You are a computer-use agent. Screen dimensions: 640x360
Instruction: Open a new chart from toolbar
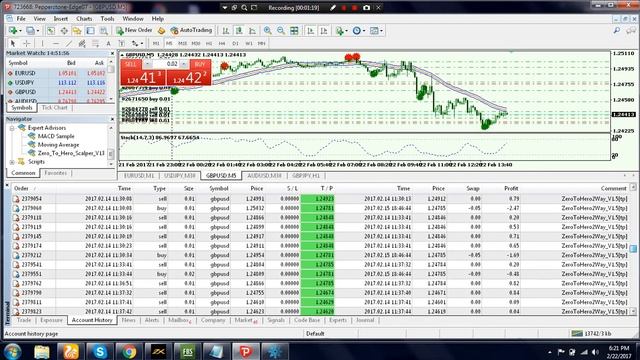tap(13, 31)
